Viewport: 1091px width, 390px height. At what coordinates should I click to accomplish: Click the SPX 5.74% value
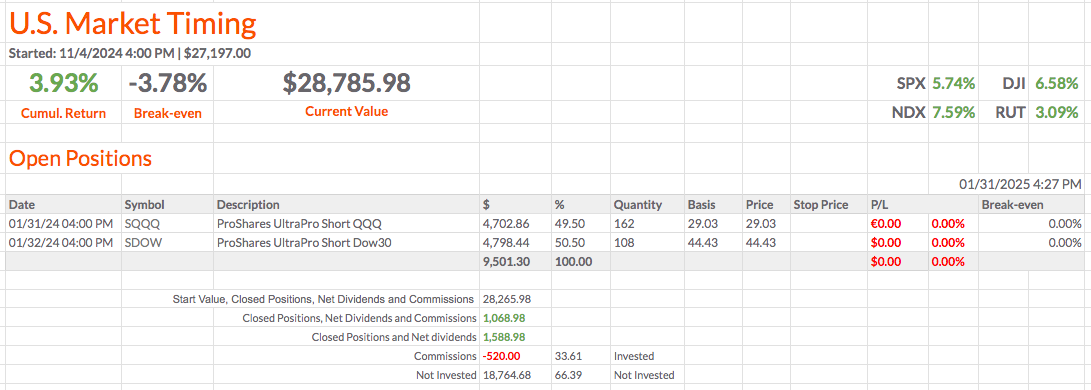[953, 83]
